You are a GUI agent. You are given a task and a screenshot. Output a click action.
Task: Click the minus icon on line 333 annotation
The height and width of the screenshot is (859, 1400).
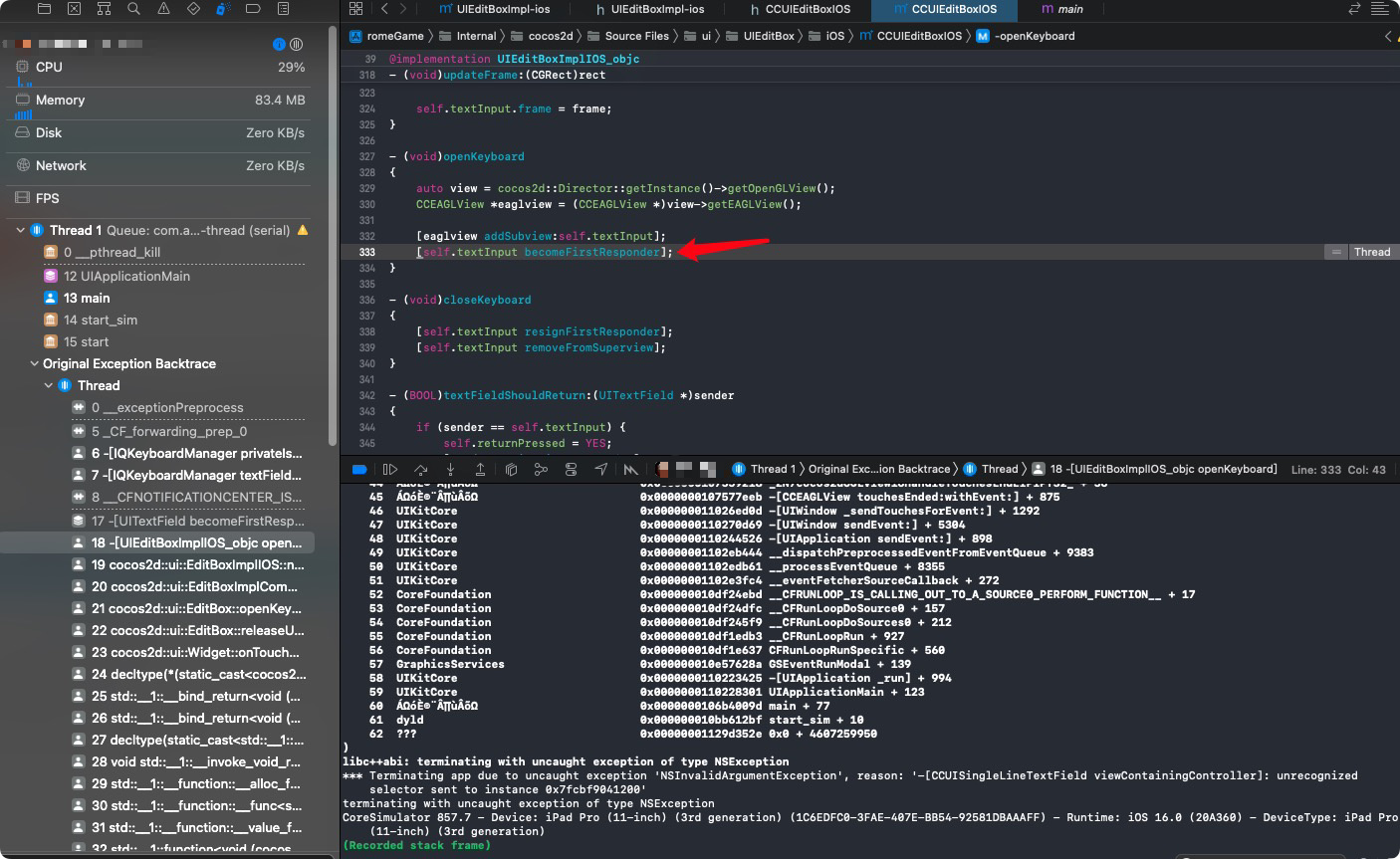[1336, 252]
